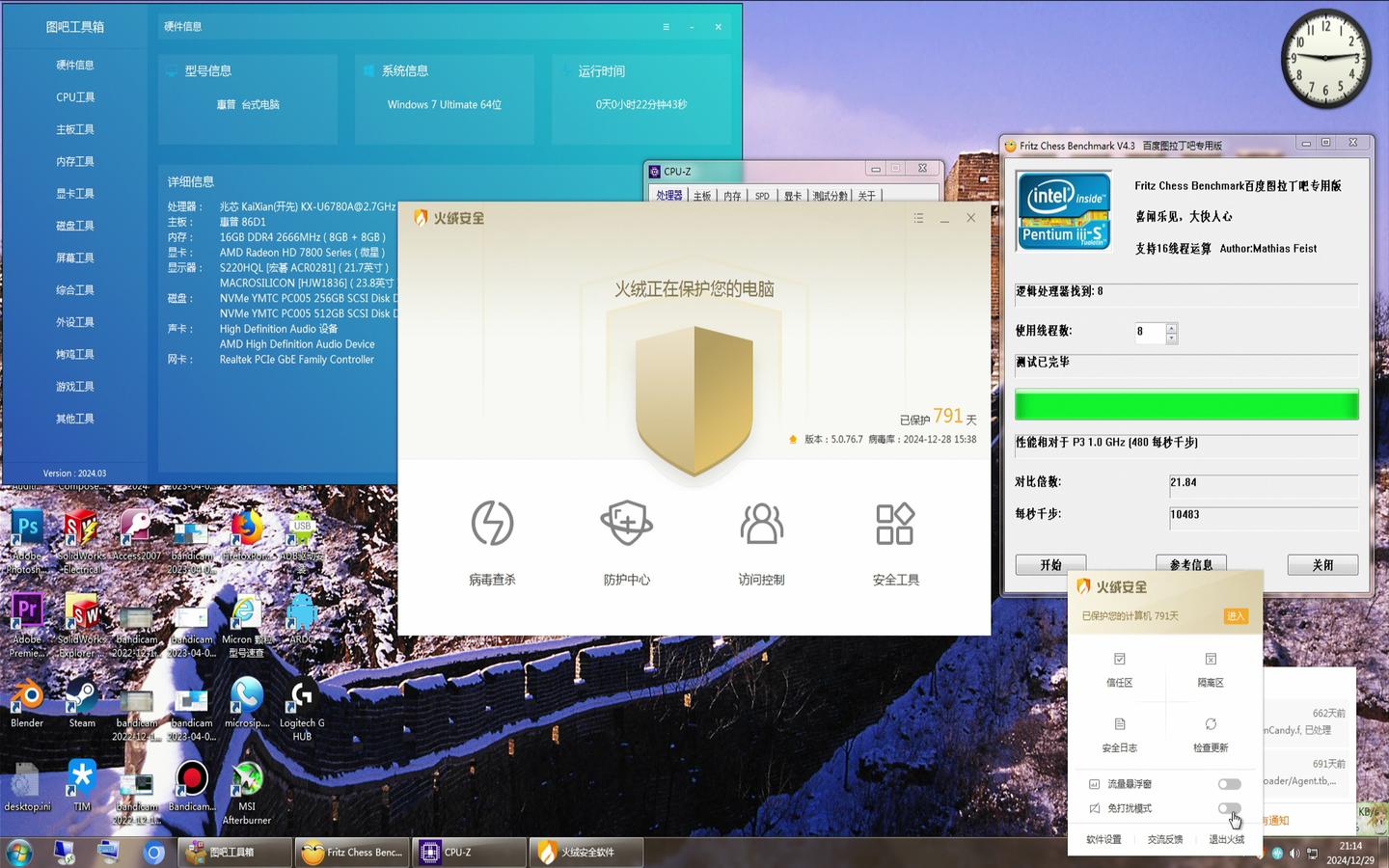Screen dimensions: 1389x868
Task: Select desktop.ini file icon
Action: [27, 786]
